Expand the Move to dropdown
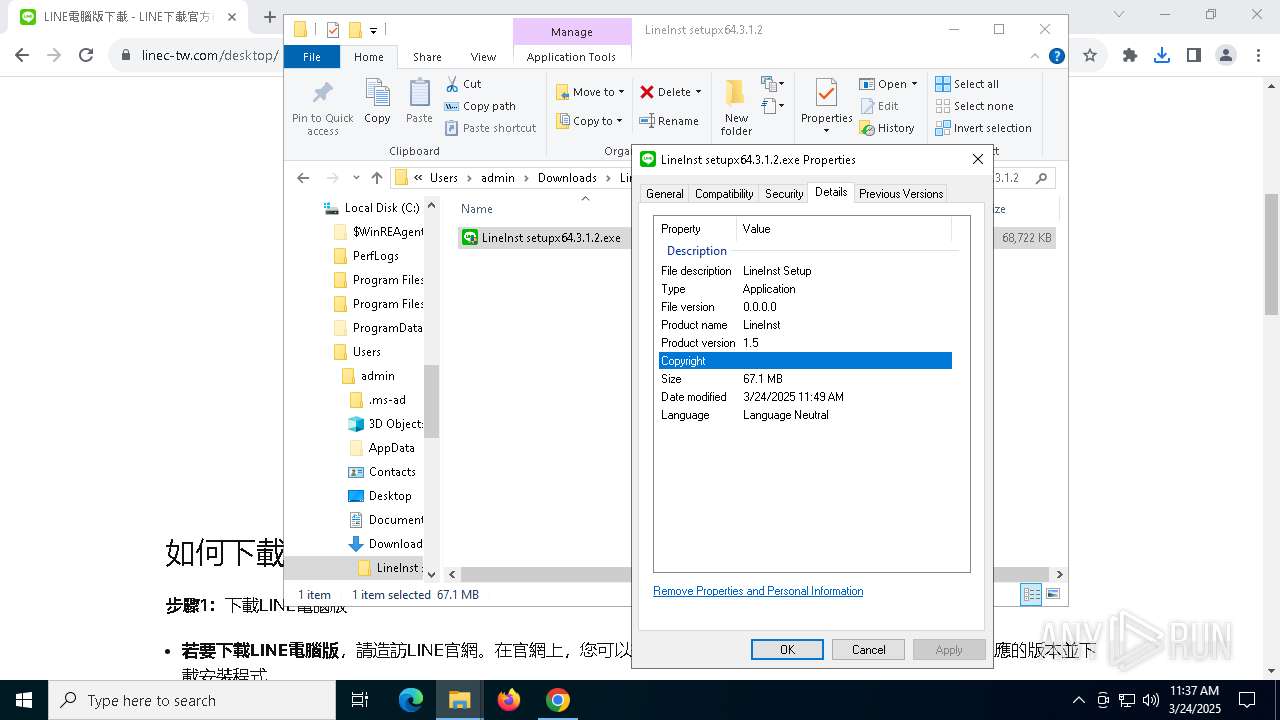 pyautogui.click(x=621, y=92)
